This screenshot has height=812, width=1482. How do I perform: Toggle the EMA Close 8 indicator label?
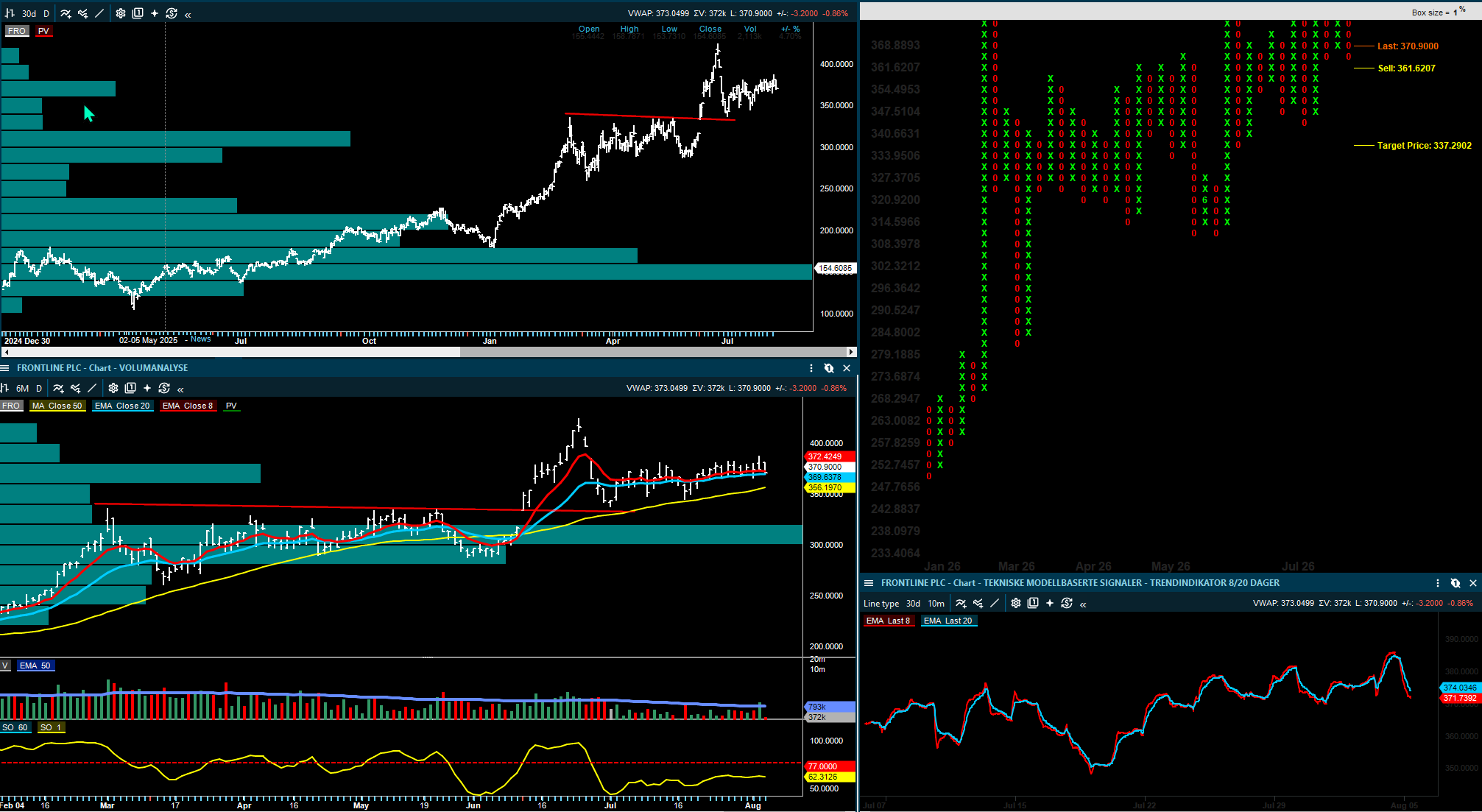click(x=188, y=406)
